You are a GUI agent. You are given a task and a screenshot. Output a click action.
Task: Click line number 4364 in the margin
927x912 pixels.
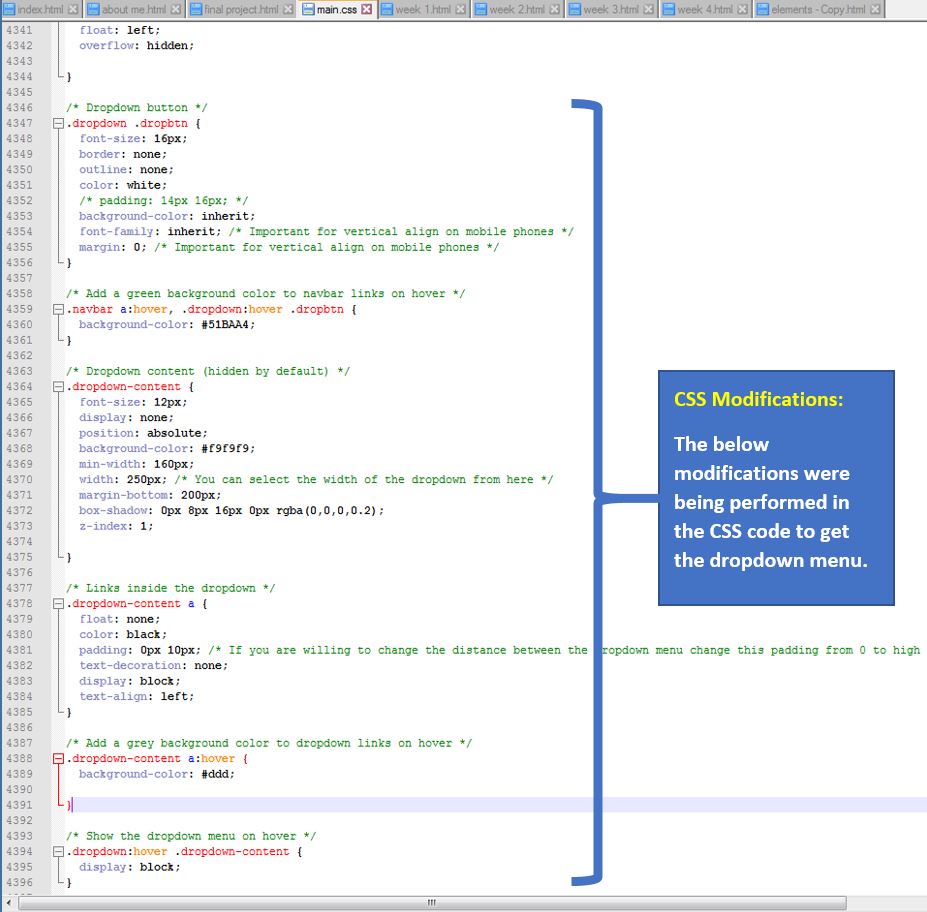pyautogui.click(x=20, y=387)
